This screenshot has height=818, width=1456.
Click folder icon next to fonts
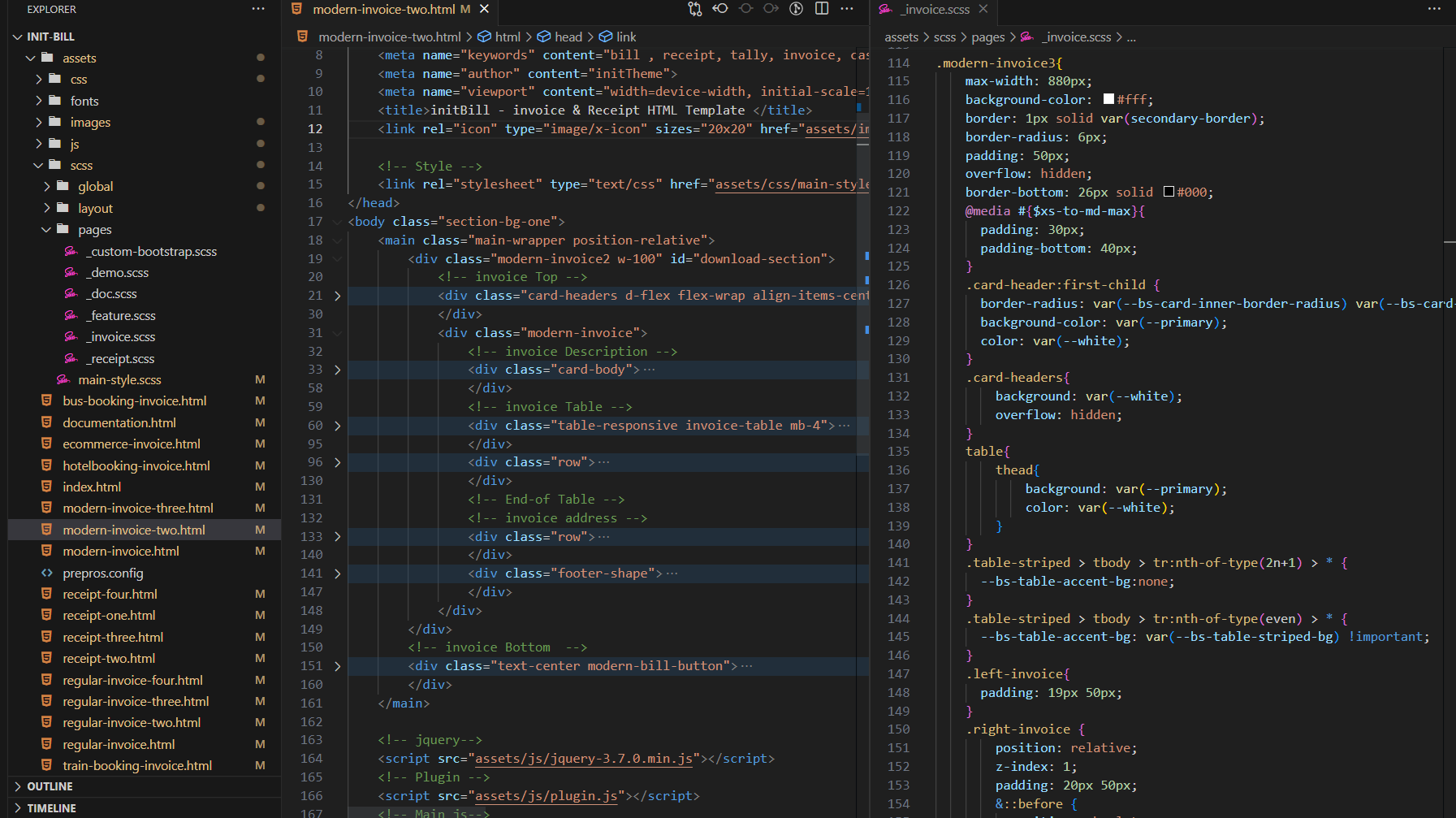(55, 101)
